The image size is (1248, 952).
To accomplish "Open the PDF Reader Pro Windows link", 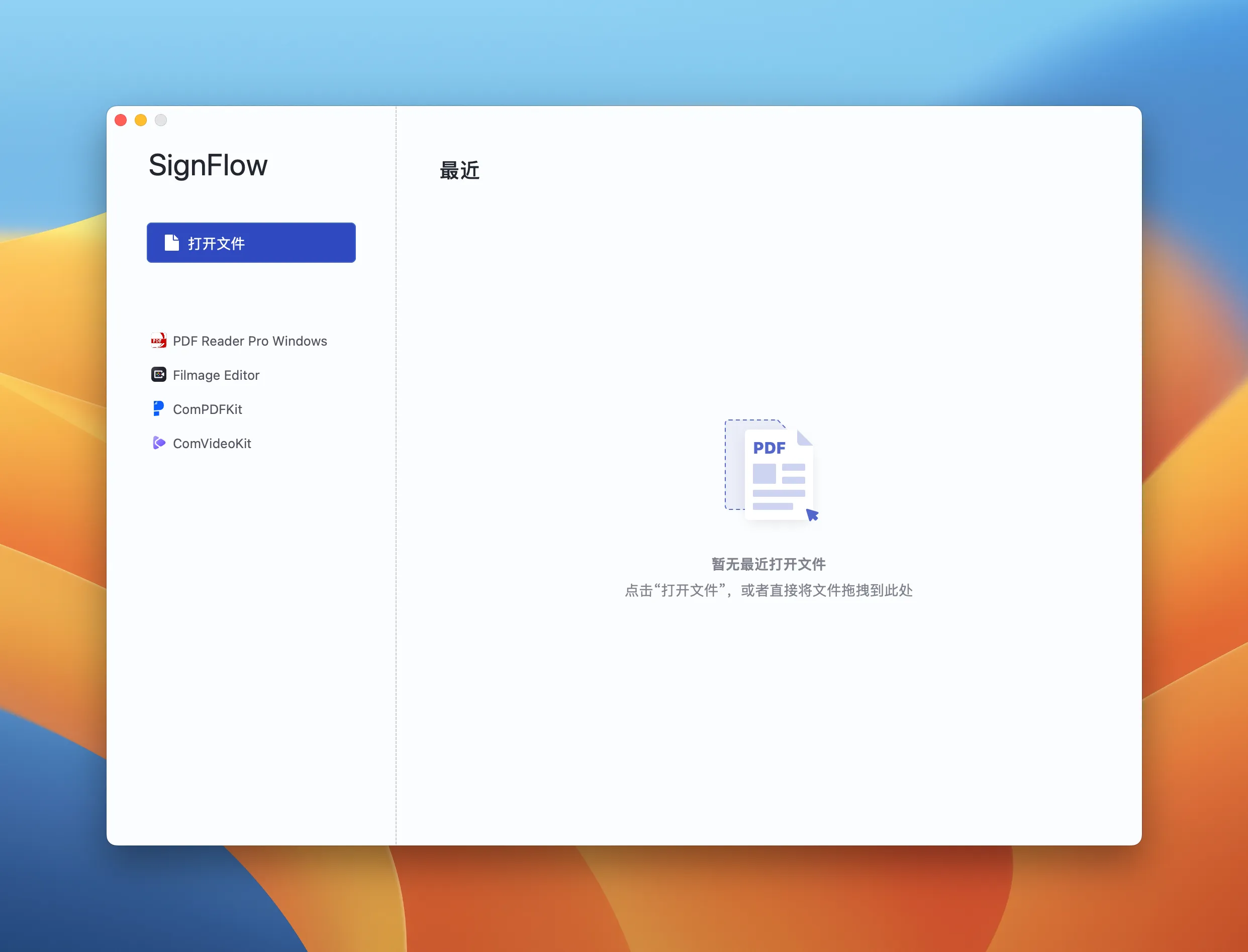I will tap(250, 341).
